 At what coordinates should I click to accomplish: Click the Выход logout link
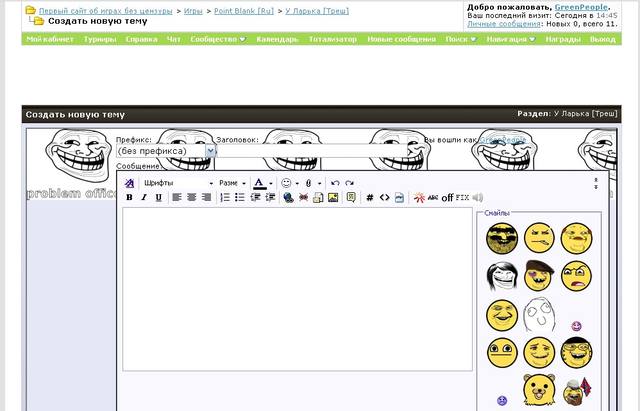[x=602, y=39]
